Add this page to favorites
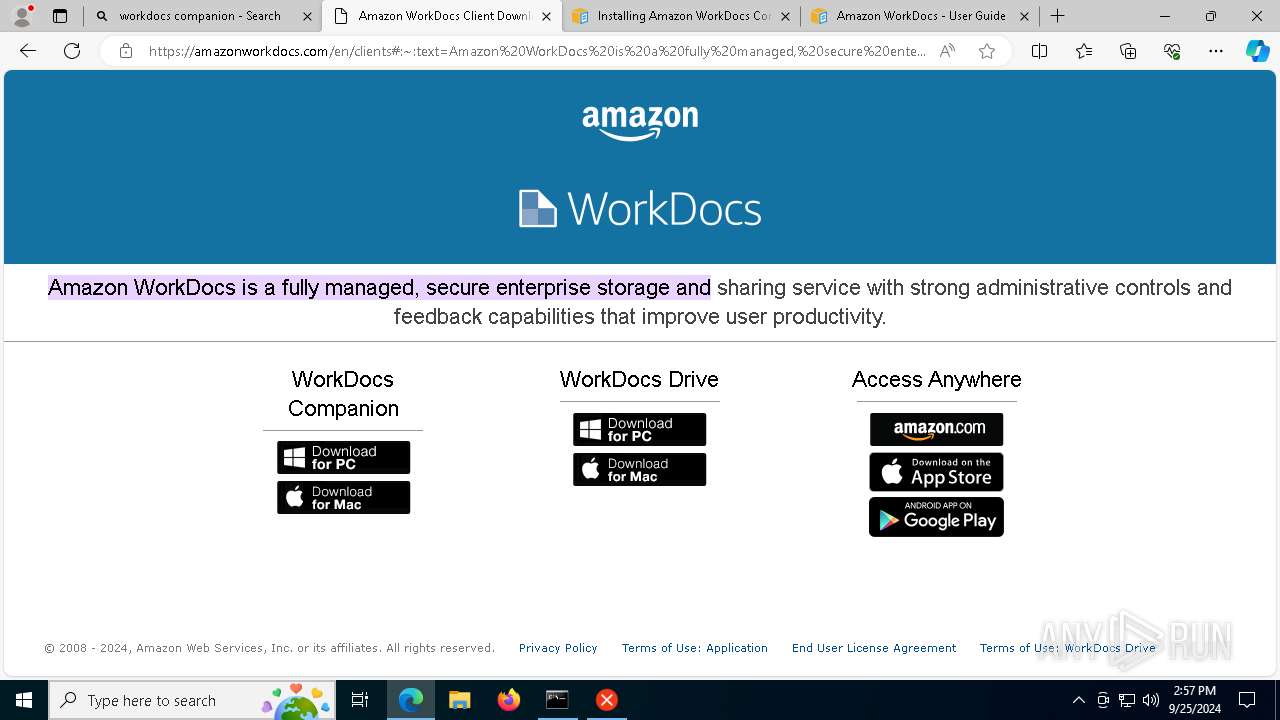The height and width of the screenshot is (720, 1280). pyautogui.click(x=987, y=51)
